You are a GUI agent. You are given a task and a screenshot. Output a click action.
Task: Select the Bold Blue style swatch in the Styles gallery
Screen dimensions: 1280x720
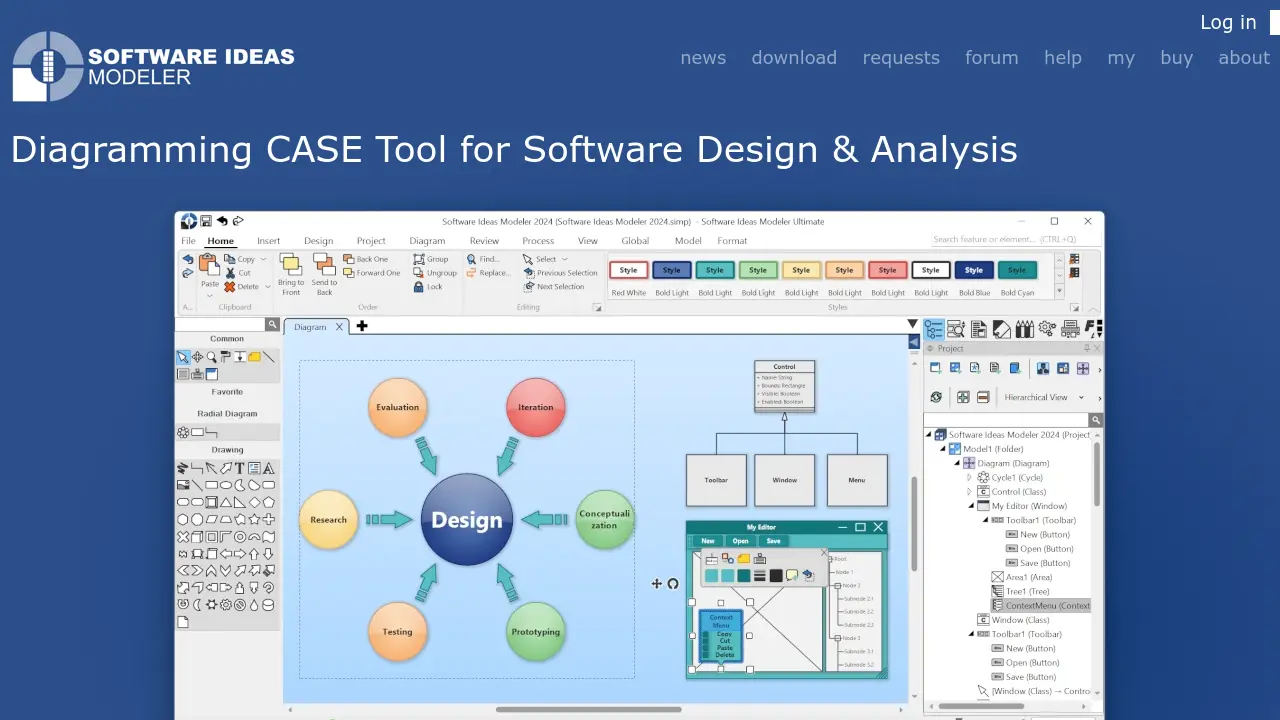[974, 270]
